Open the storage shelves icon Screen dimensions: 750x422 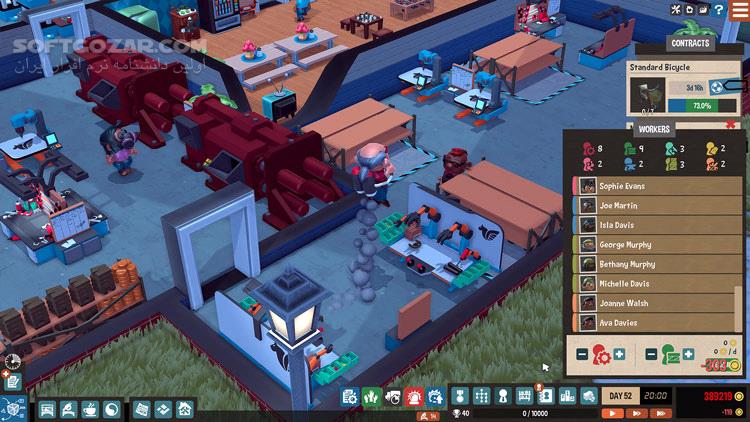tap(524, 396)
